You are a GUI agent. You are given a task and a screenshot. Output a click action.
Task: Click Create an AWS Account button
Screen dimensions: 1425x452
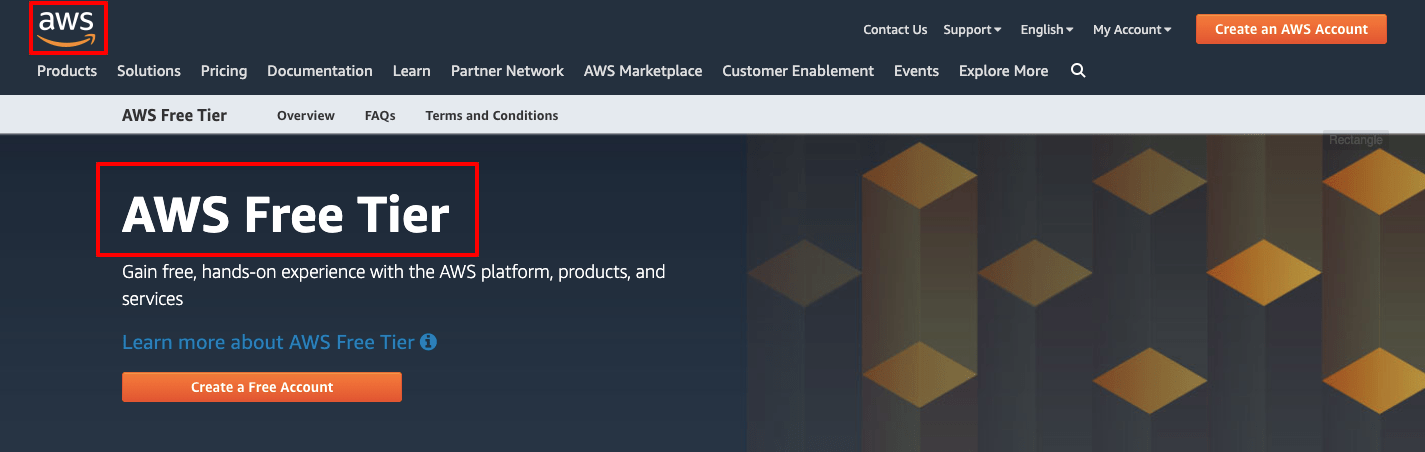[1291, 29]
